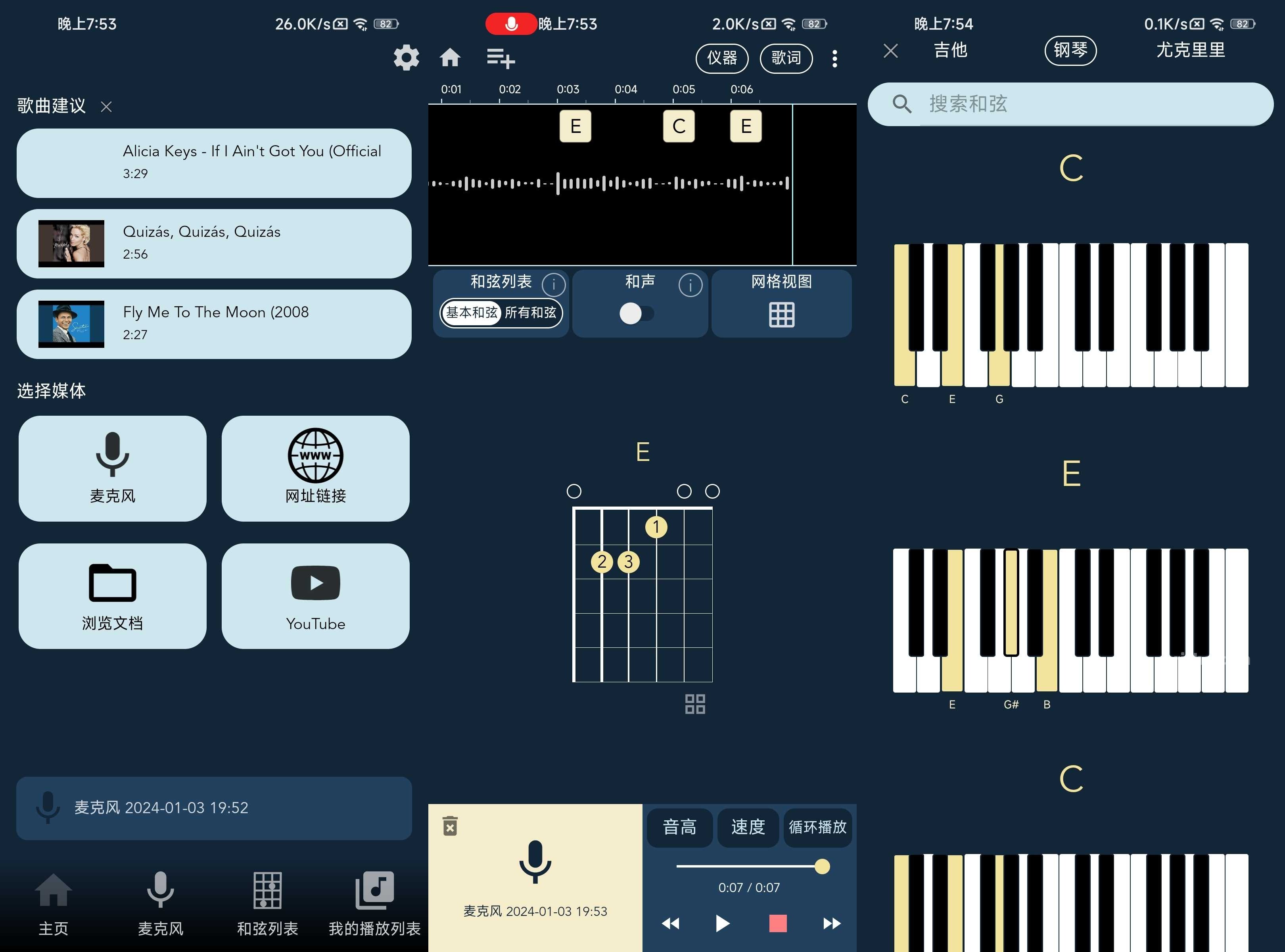This screenshot has height=952, width=1285.
Task: Switch to 仪器 (Instrument) view tab
Action: [719, 58]
